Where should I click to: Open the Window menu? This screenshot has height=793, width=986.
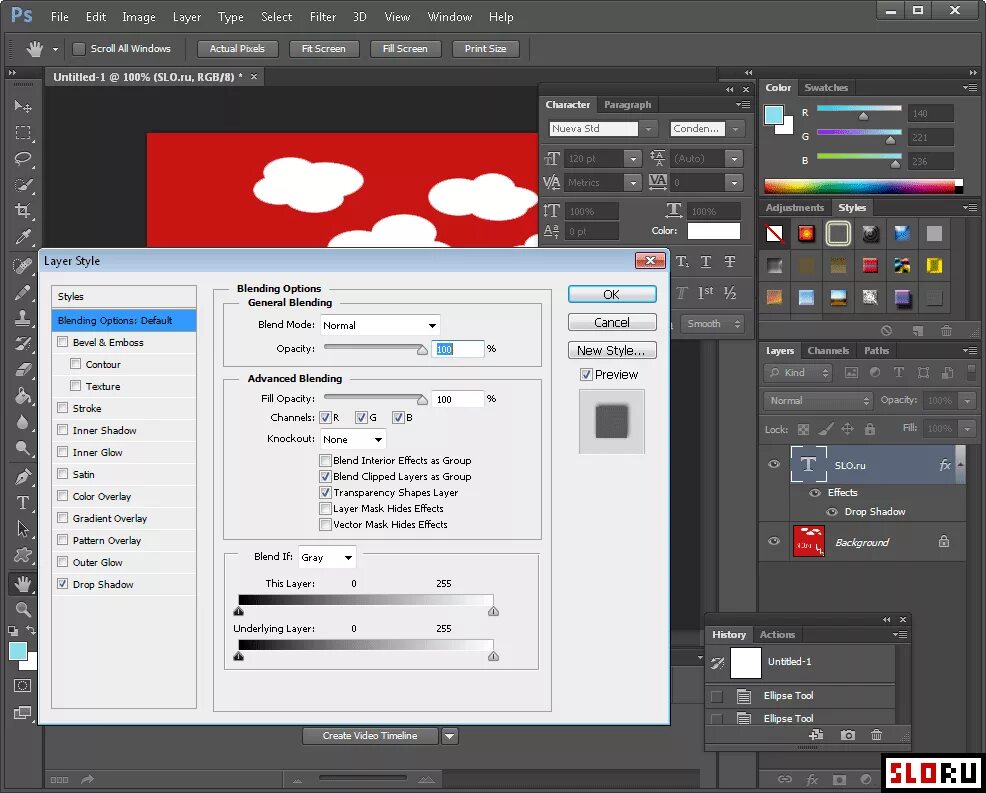(450, 17)
